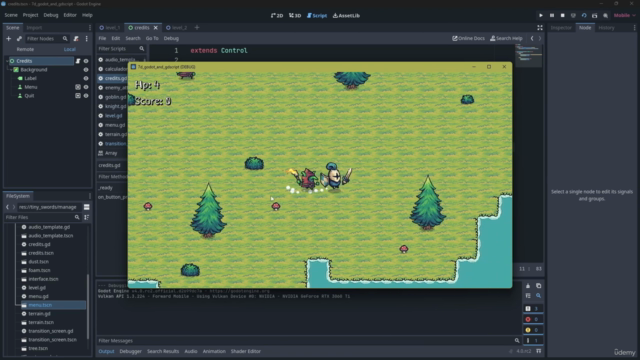Open the script editor Go To menu
The height and width of the screenshot is (360, 640).
pos(152,38)
